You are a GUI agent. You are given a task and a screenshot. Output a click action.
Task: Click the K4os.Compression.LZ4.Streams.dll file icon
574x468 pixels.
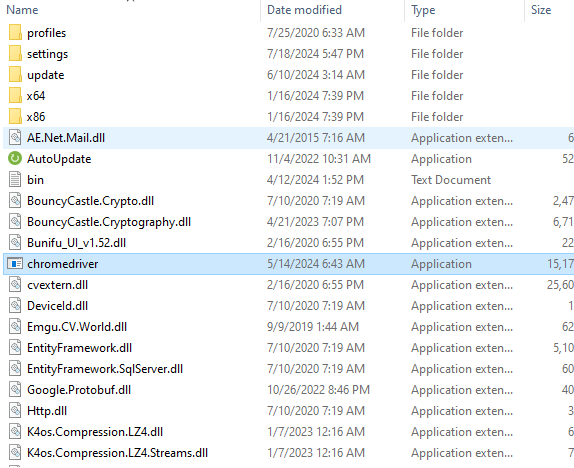[x=15, y=453]
